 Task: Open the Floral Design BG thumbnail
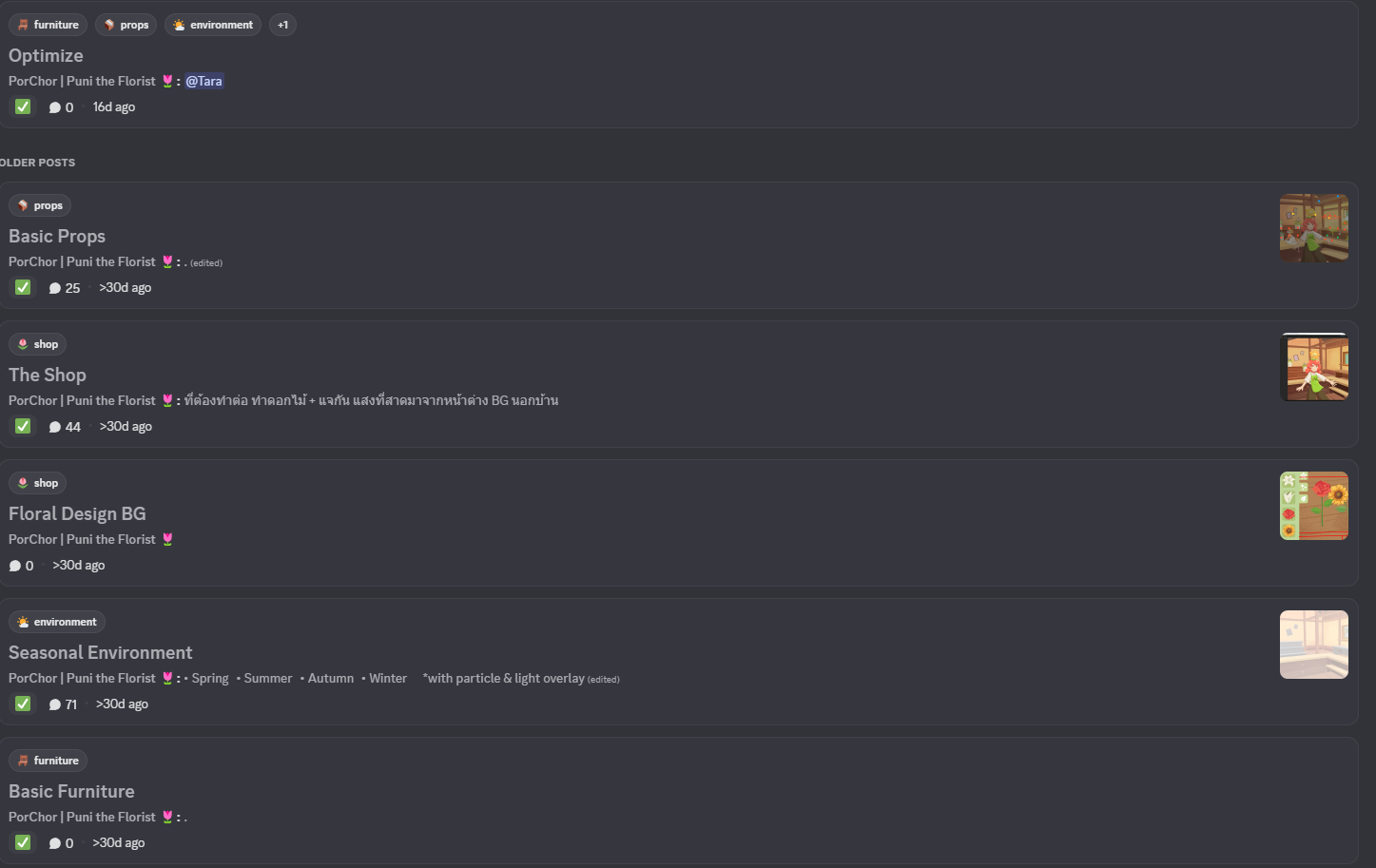[x=1313, y=506]
